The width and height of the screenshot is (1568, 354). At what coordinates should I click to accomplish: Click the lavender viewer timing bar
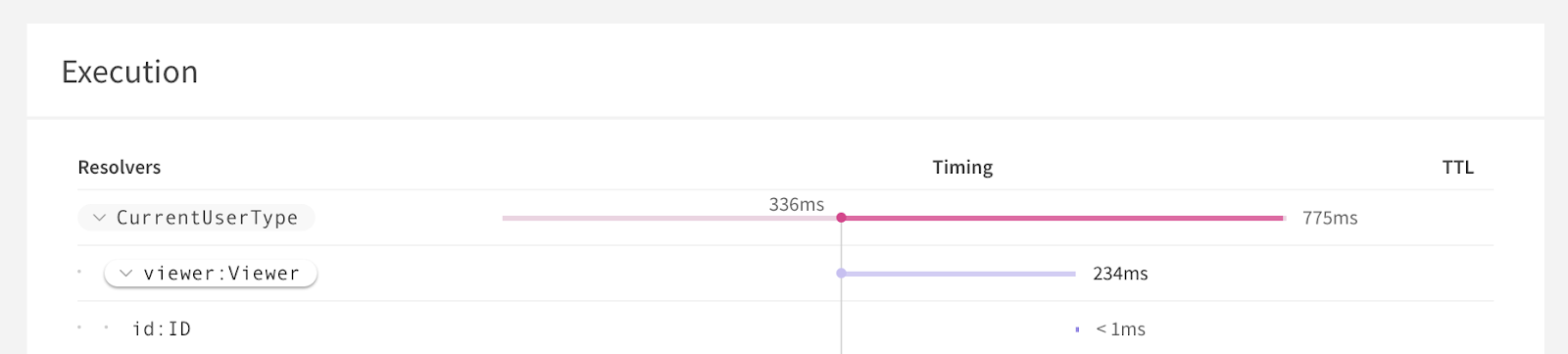959,274
